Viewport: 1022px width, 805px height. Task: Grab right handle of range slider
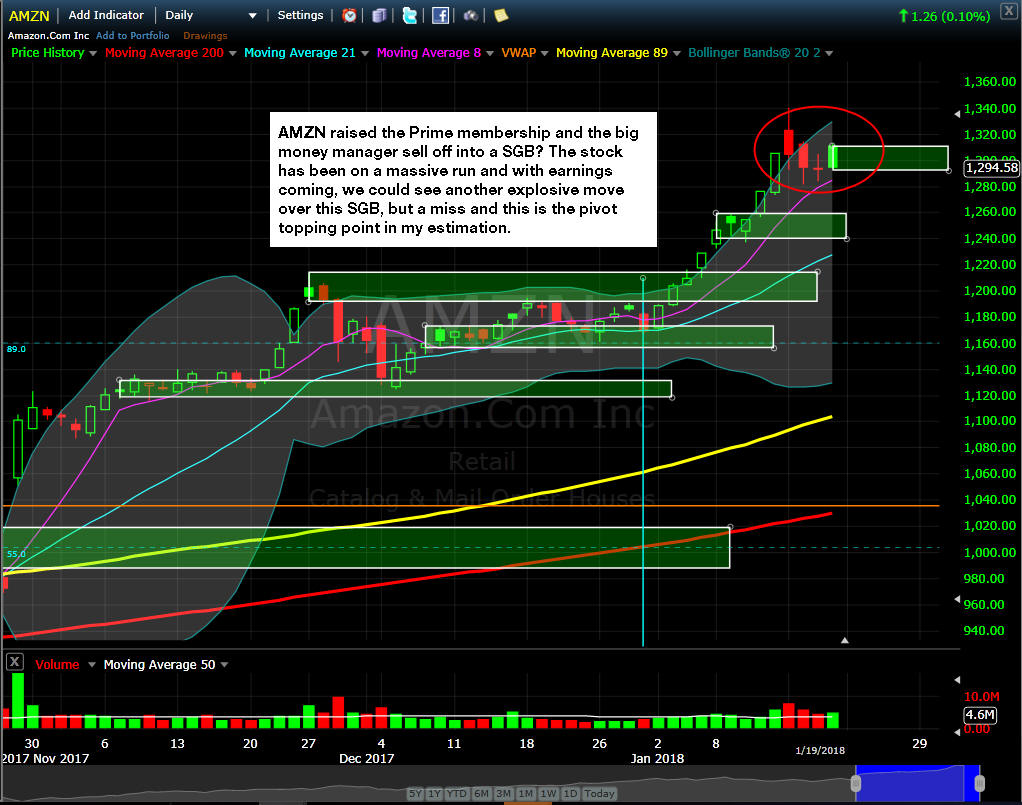(979, 783)
